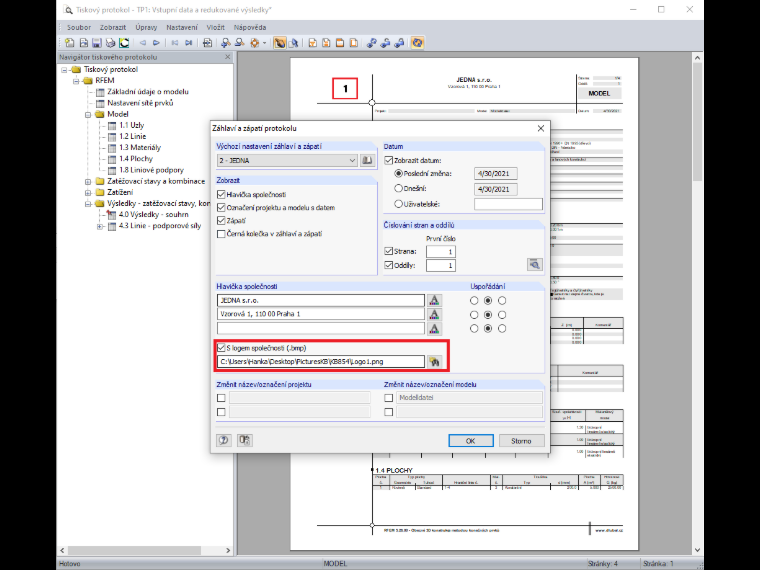Image resolution: width=760 pixels, height=570 pixels.
Task: Open the Zobrazit menu
Action: tap(113, 28)
